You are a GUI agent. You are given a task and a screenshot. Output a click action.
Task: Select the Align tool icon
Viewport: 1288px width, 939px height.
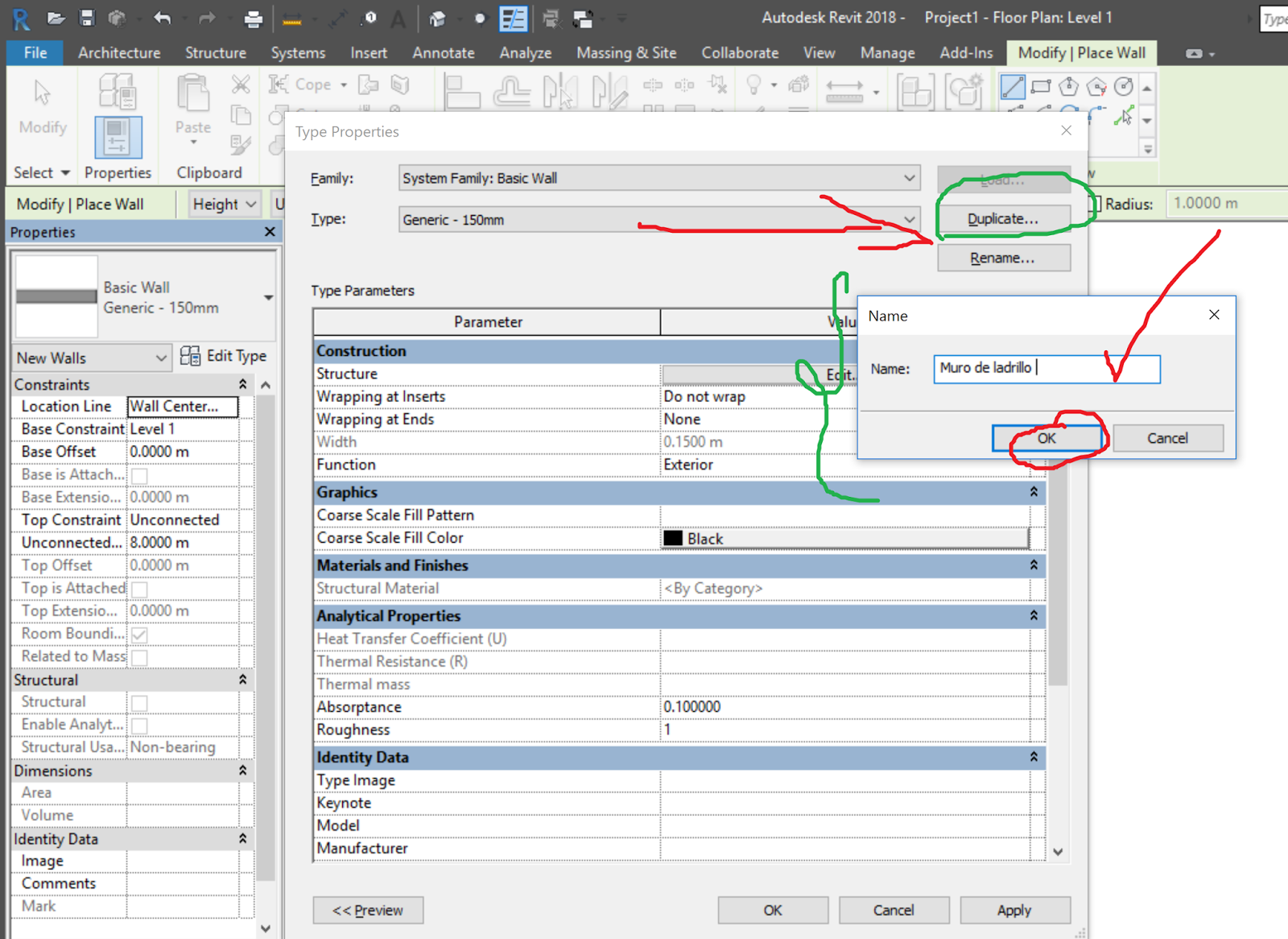coord(462,90)
